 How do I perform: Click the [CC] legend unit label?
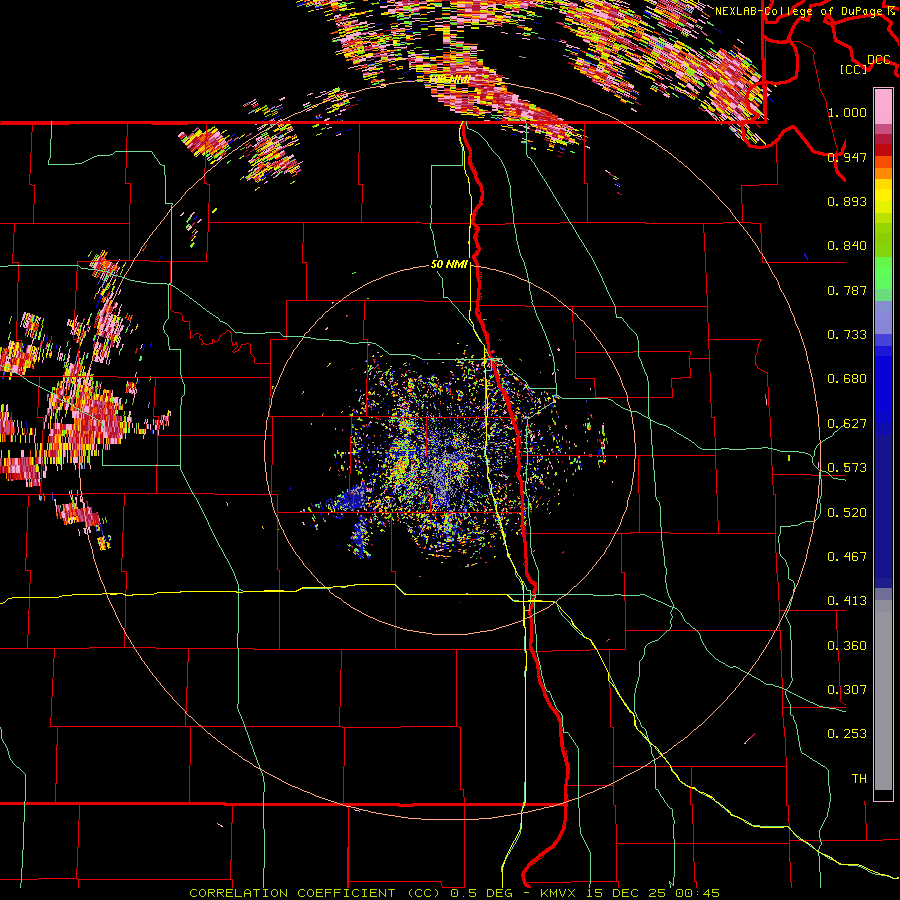tap(854, 69)
